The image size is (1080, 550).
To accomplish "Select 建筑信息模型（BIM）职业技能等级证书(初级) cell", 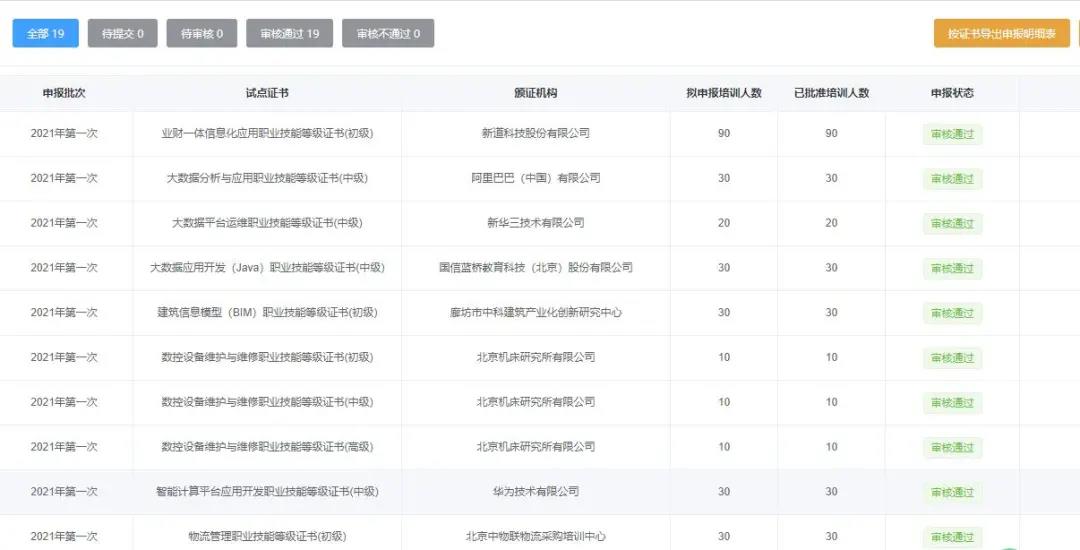I will point(267,313).
